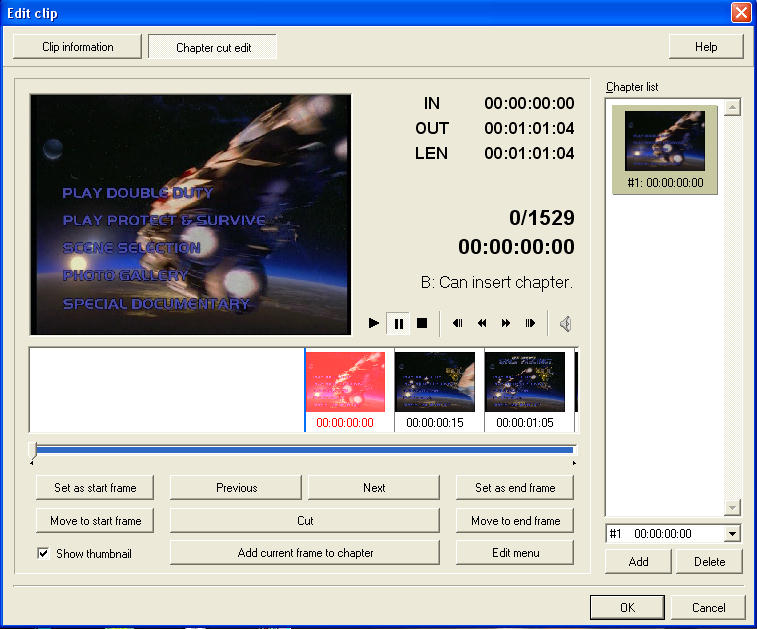
Task: Fast forward the clip
Action: click(x=505, y=323)
